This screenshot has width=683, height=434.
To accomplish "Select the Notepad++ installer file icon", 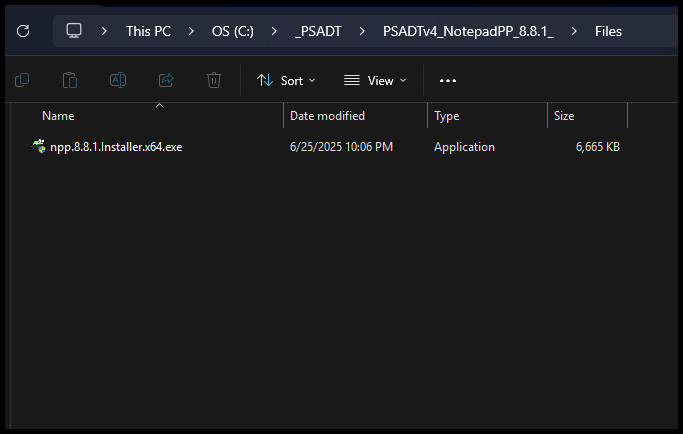I will coord(39,146).
